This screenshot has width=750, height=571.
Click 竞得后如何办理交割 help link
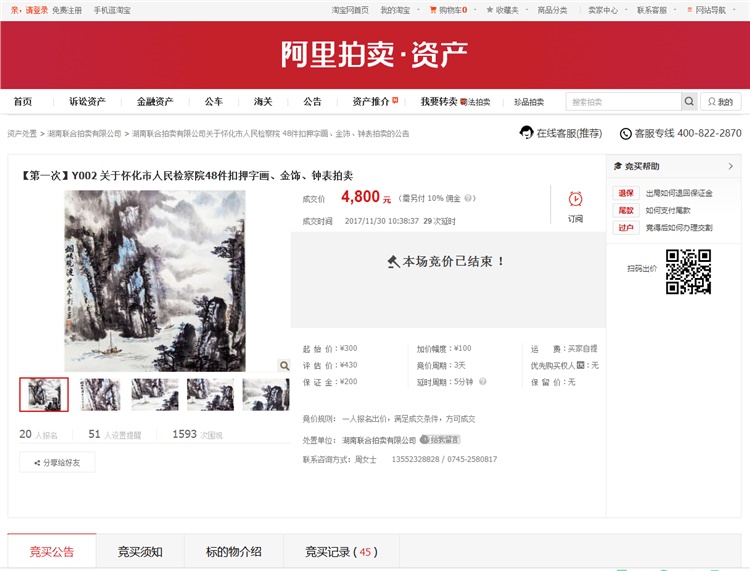[x=679, y=228]
